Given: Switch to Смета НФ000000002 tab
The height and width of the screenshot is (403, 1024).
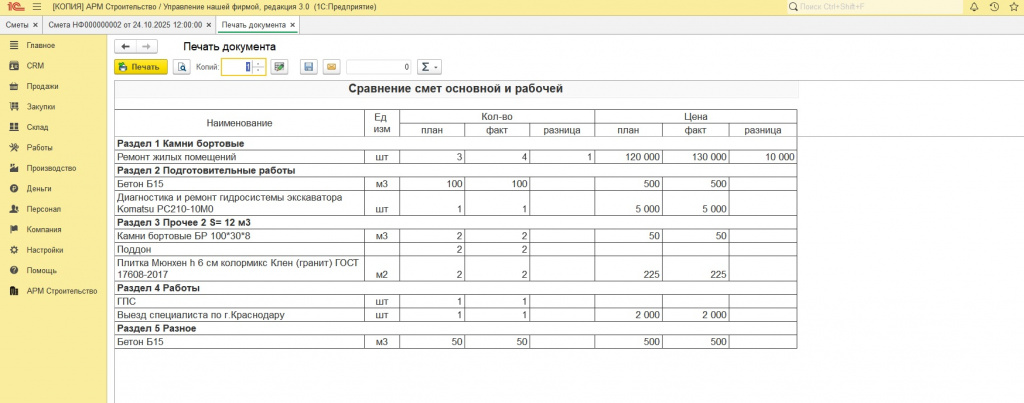Looking at the screenshot, I should click(125, 25).
